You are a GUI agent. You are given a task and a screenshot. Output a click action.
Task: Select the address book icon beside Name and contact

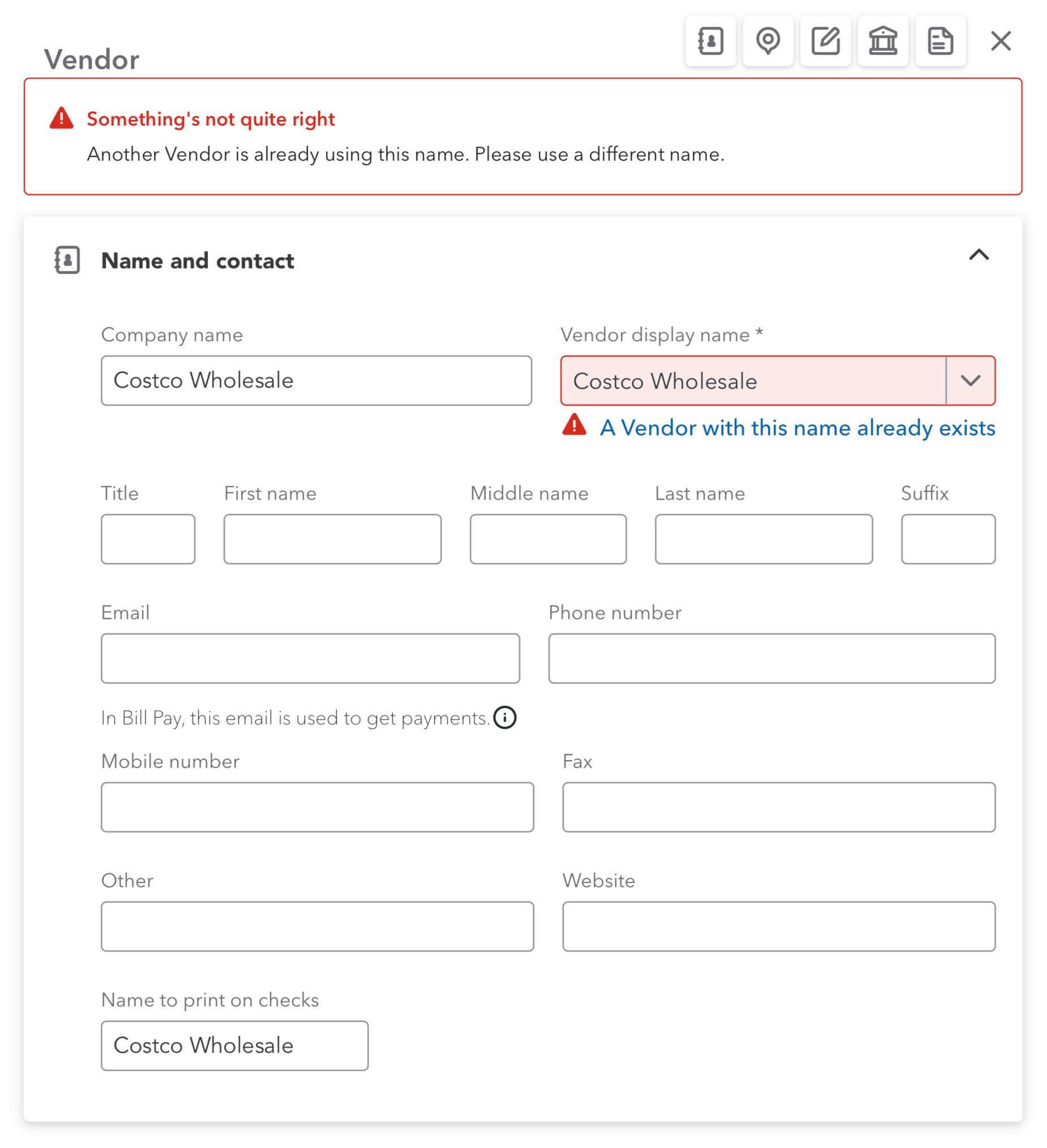coord(66,261)
